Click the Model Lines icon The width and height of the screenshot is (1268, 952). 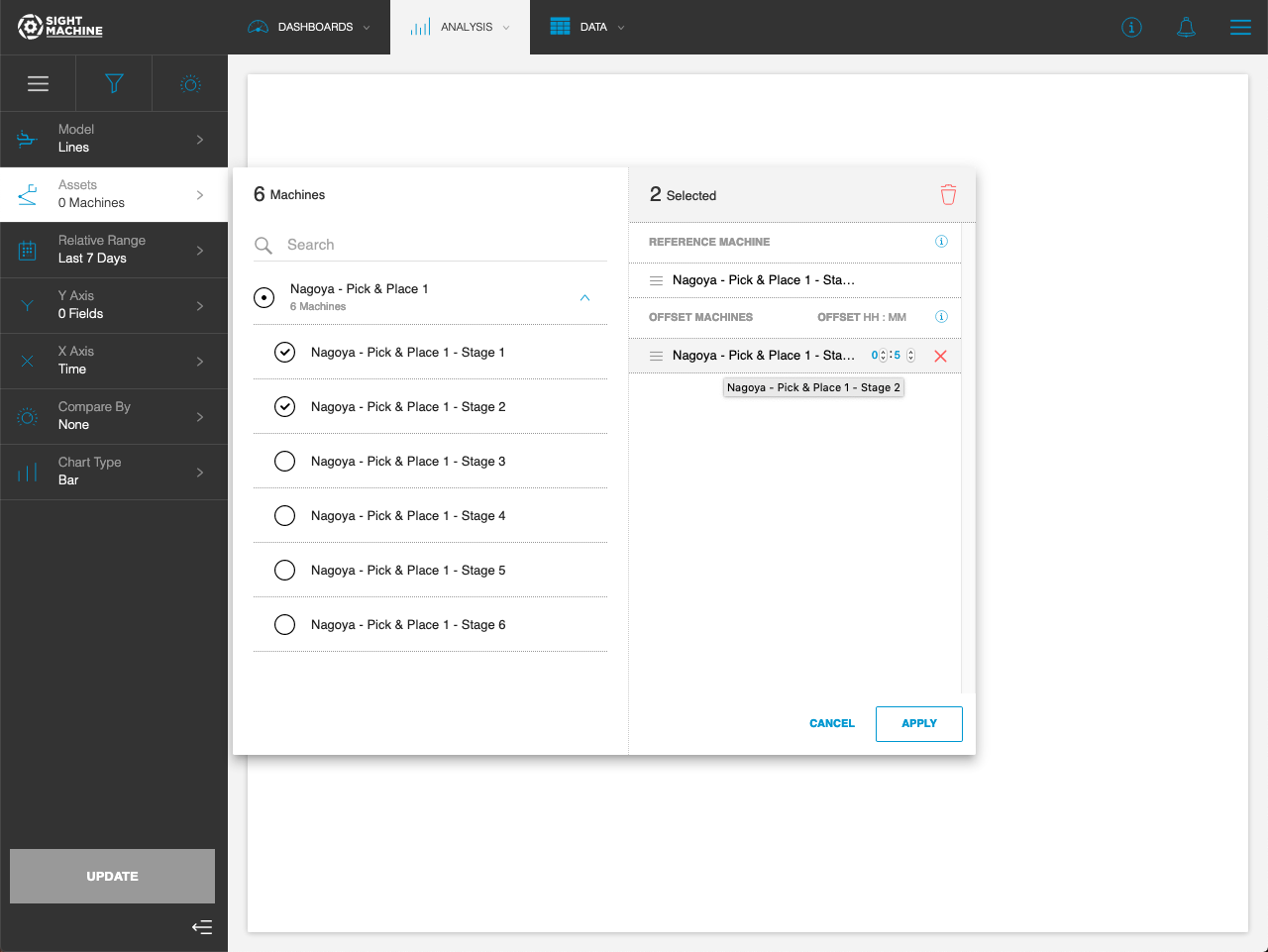28,139
